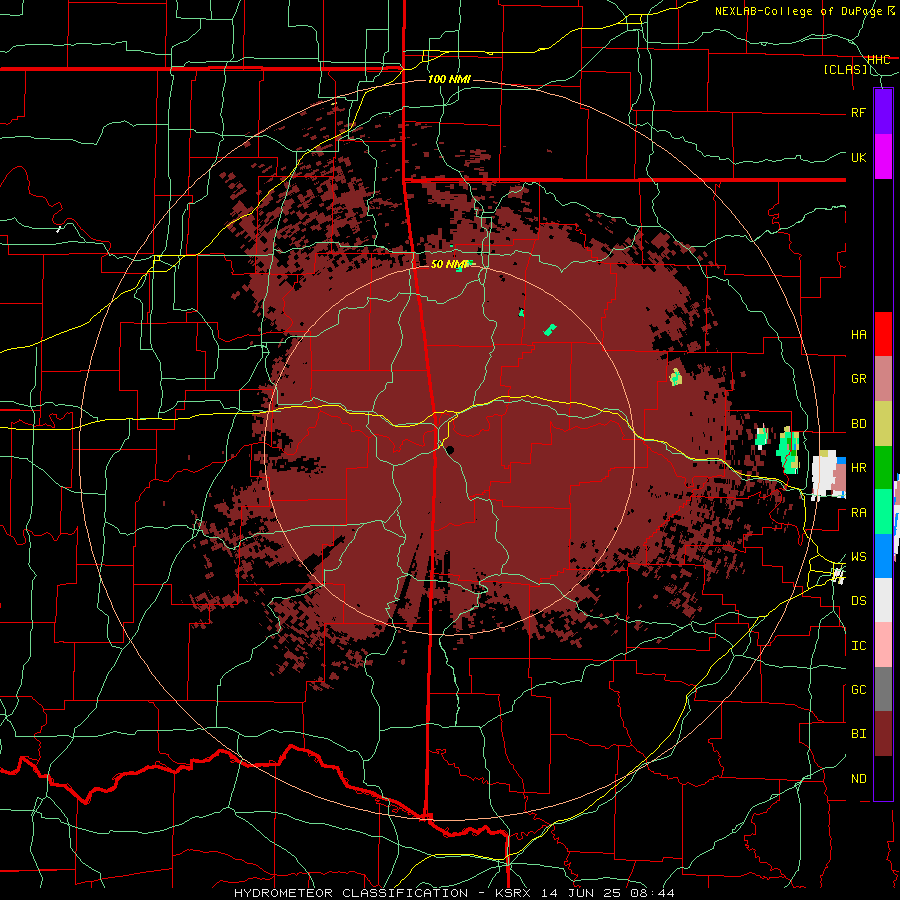Select the red HA hail swatch
Viewport: 900px width, 900px height.
(x=883, y=334)
